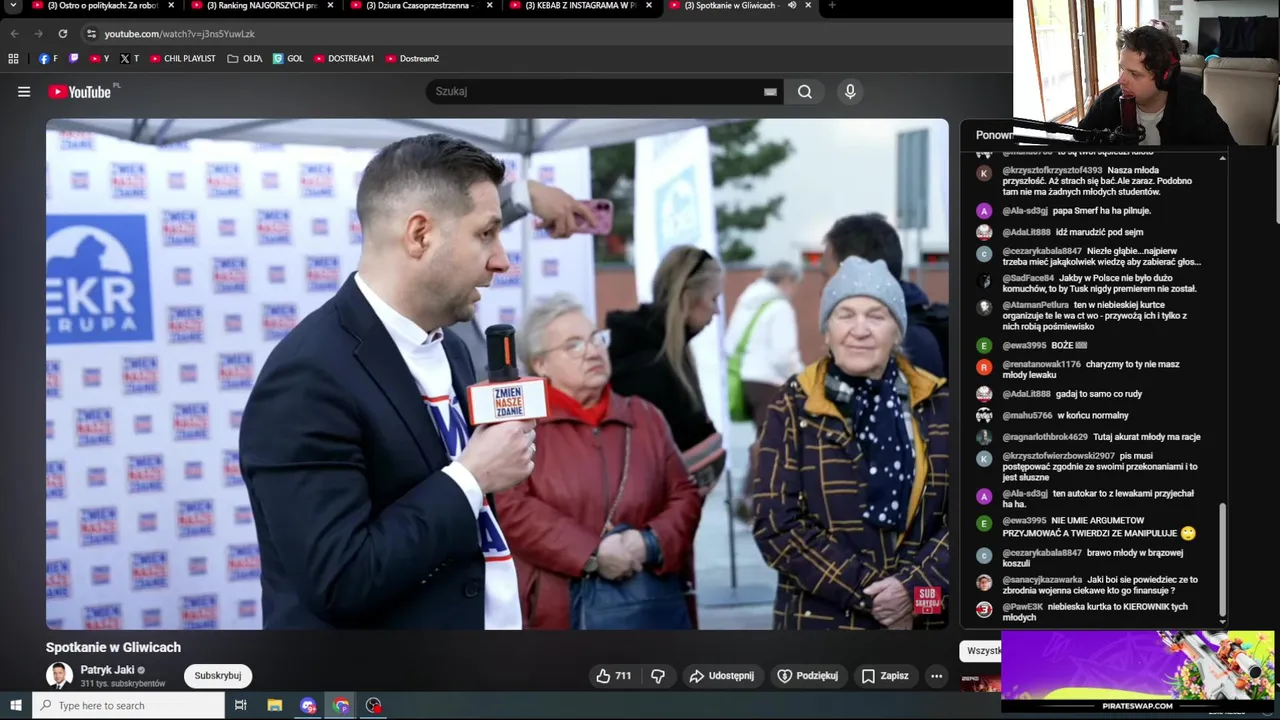Expand the OLD\ bookmarks folder

244,58
